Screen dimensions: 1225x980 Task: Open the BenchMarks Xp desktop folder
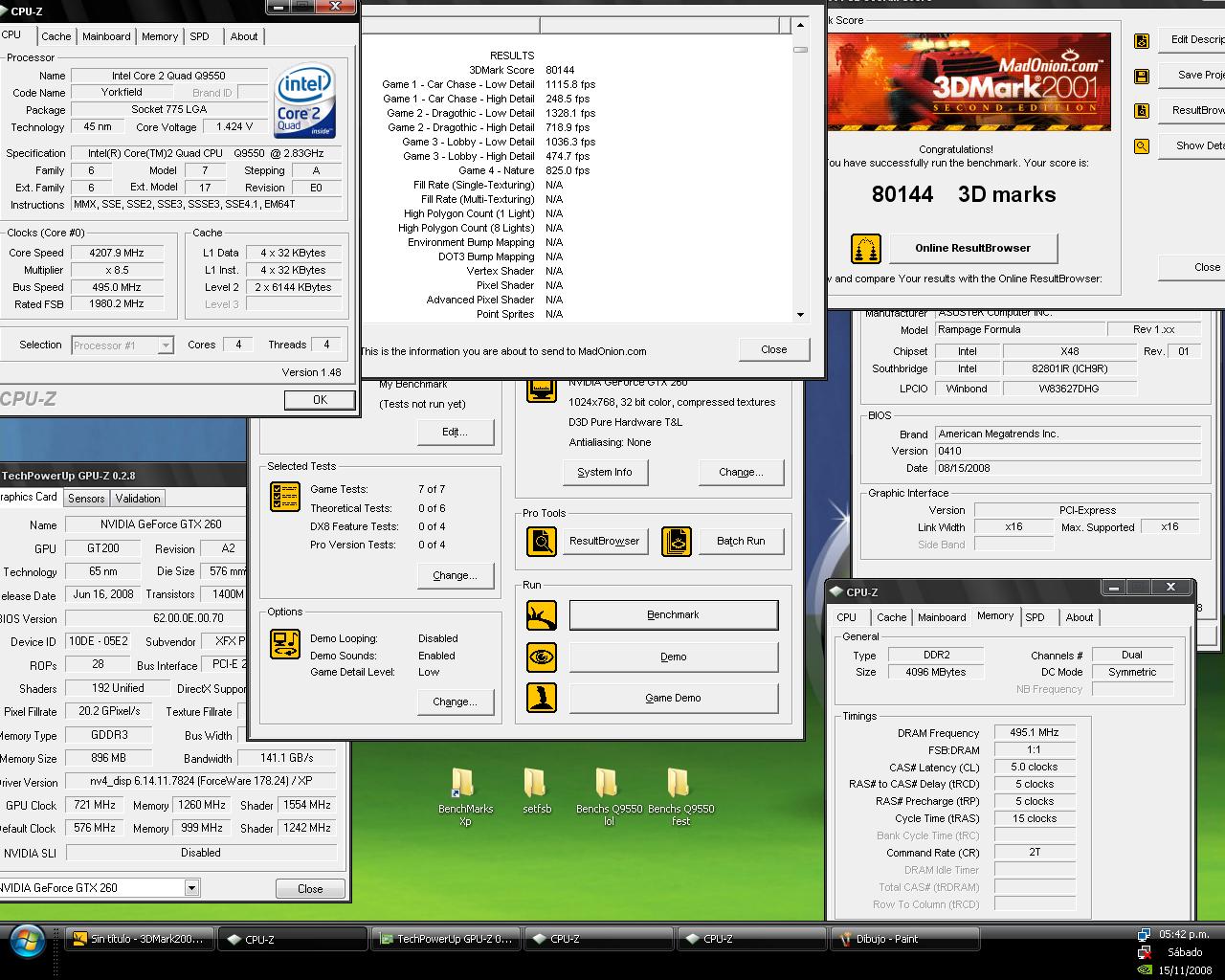pyautogui.click(x=465, y=797)
